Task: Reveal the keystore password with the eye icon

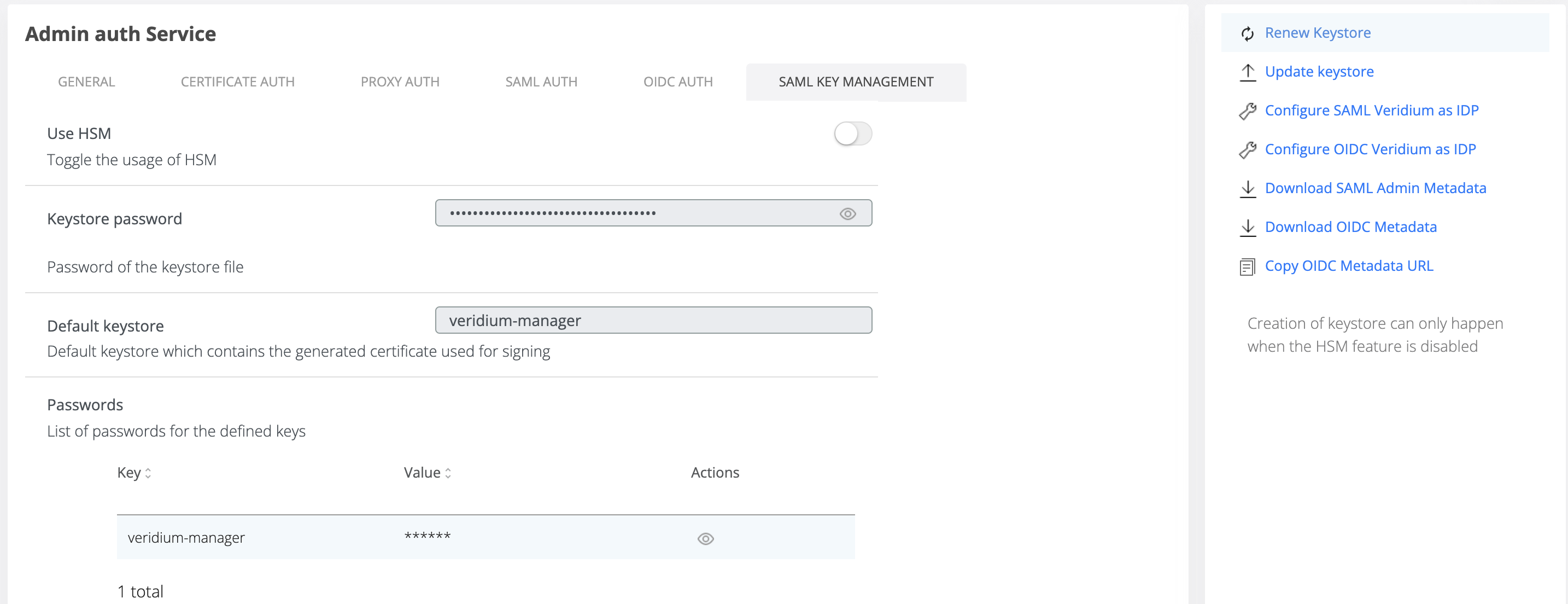Action: point(847,214)
